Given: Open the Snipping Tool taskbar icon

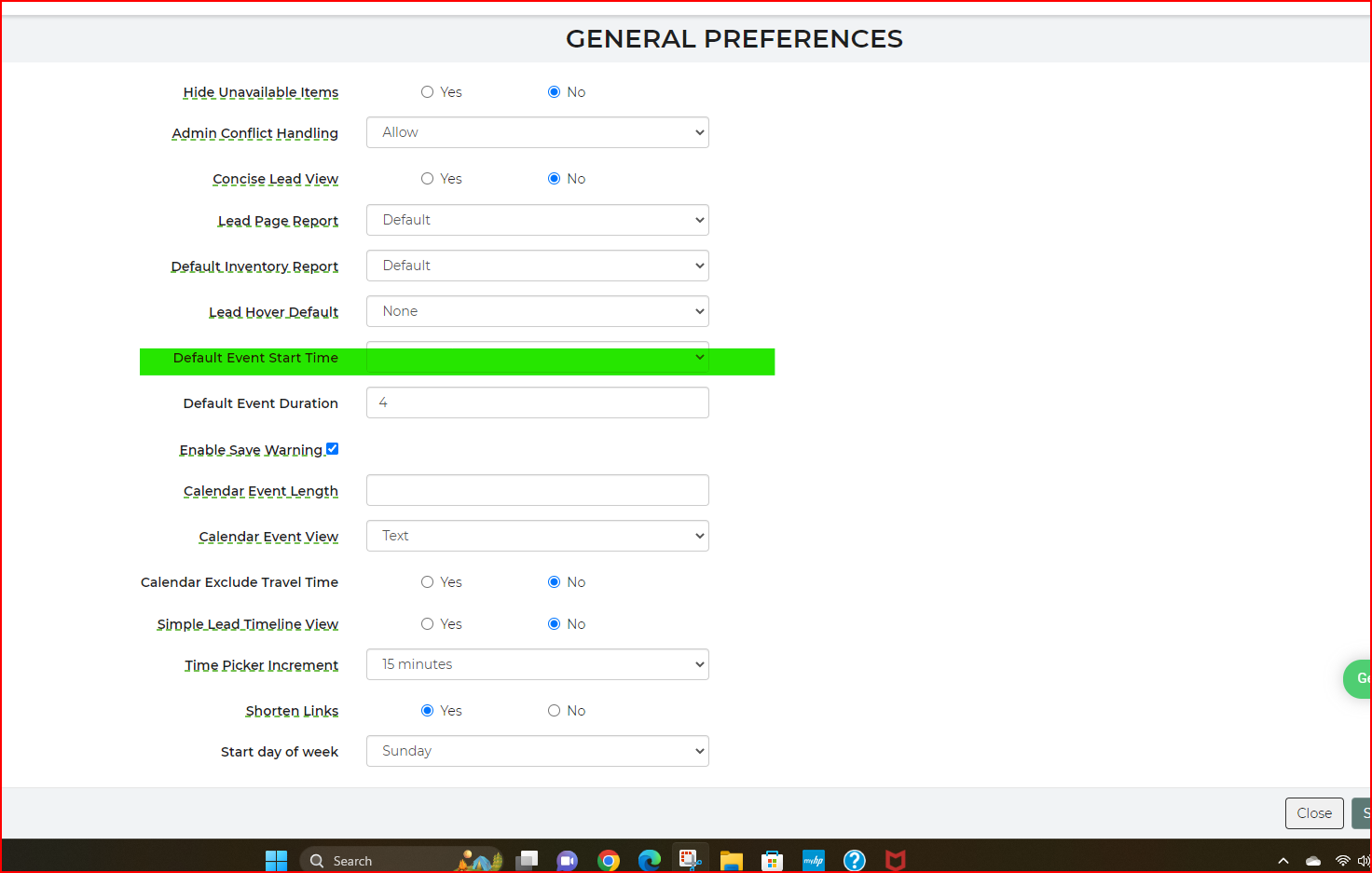Looking at the screenshot, I should 690,859.
